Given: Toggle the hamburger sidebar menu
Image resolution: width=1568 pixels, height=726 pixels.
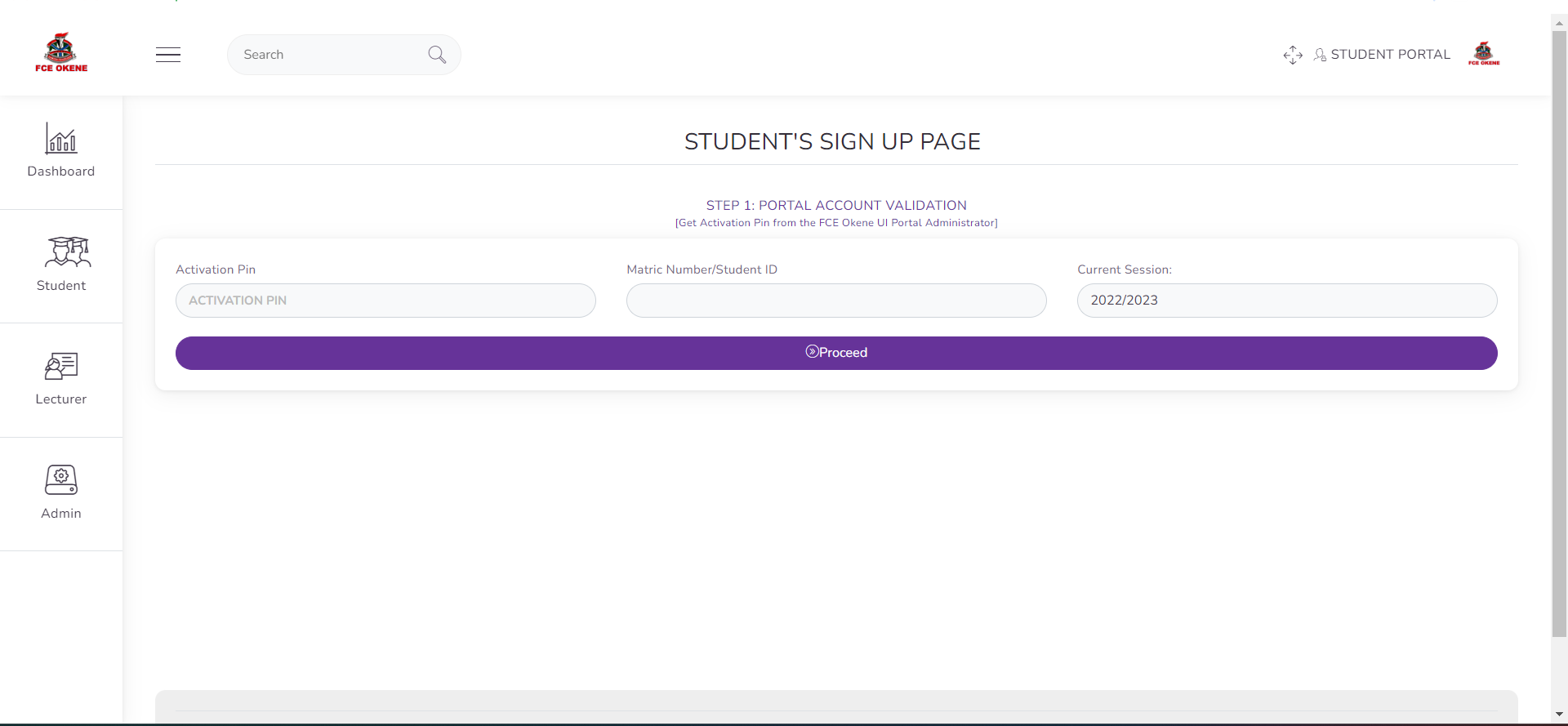Looking at the screenshot, I should (168, 55).
